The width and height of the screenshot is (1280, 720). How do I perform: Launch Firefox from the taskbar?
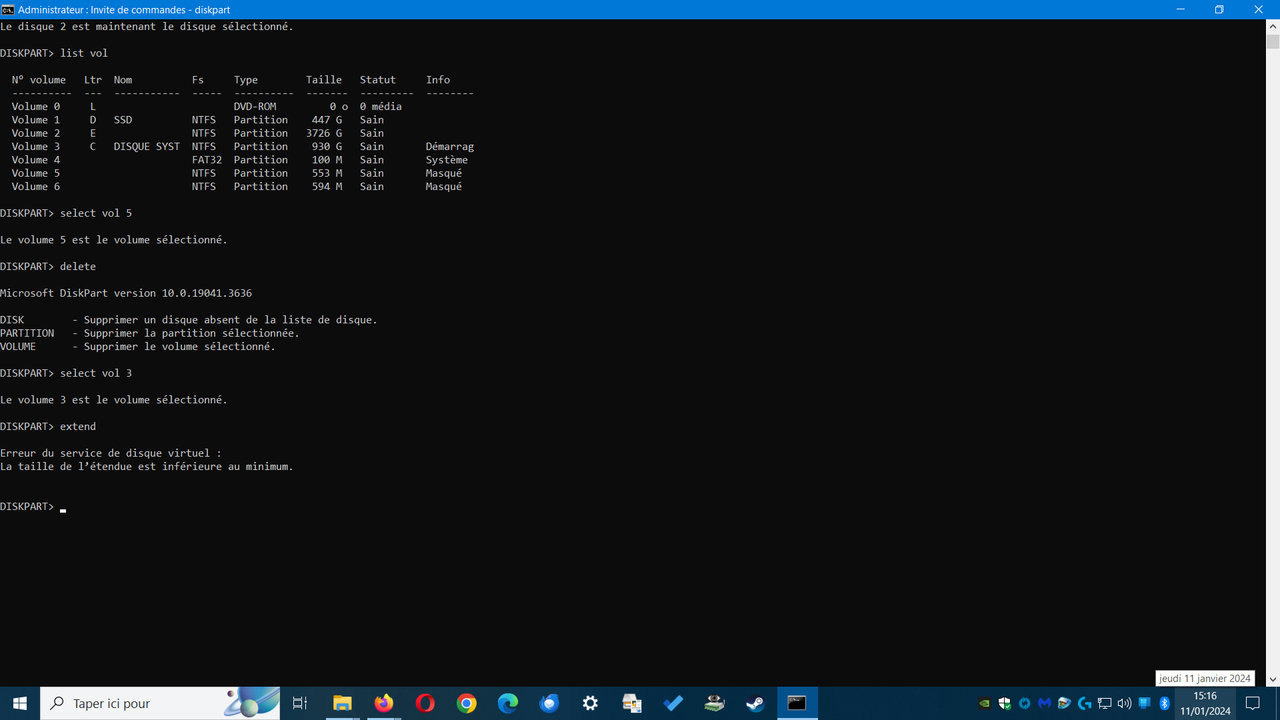pos(383,703)
